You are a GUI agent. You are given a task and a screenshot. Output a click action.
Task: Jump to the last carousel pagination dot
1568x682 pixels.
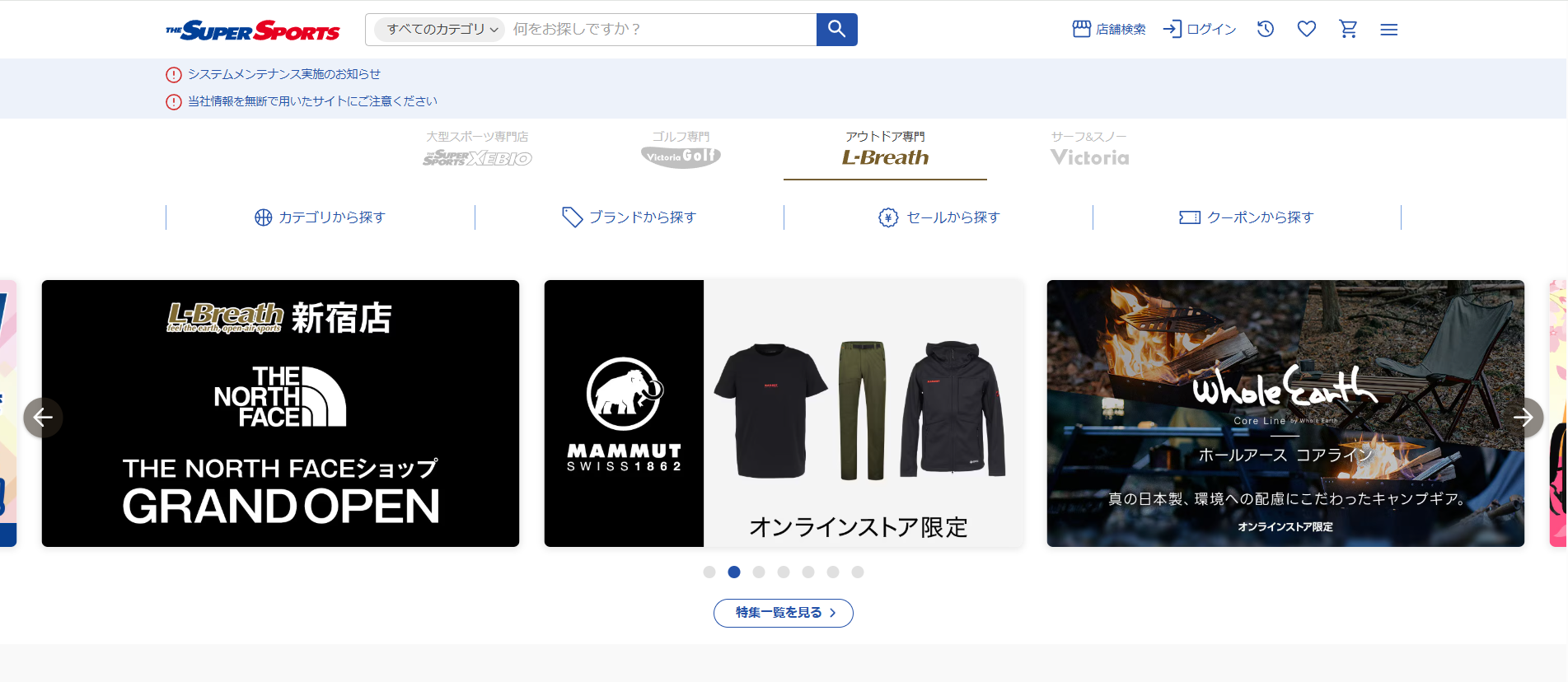coord(858,572)
